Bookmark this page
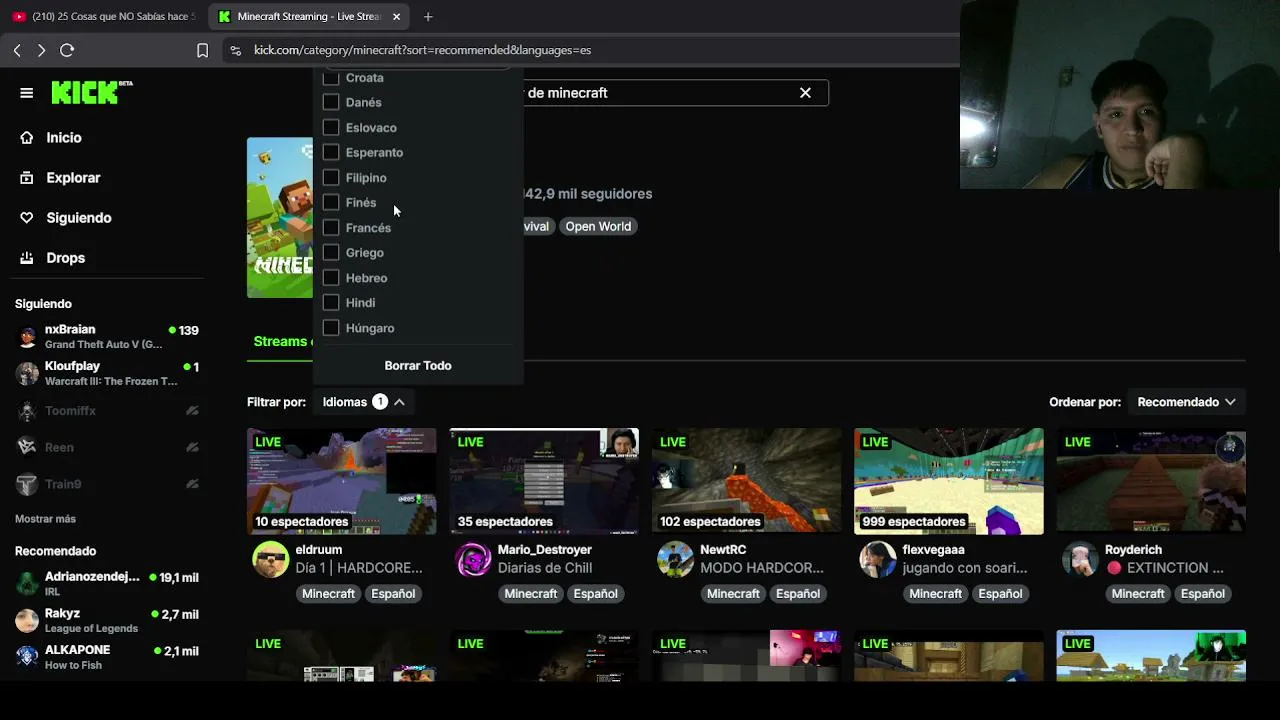The width and height of the screenshot is (1280, 720). 202,50
